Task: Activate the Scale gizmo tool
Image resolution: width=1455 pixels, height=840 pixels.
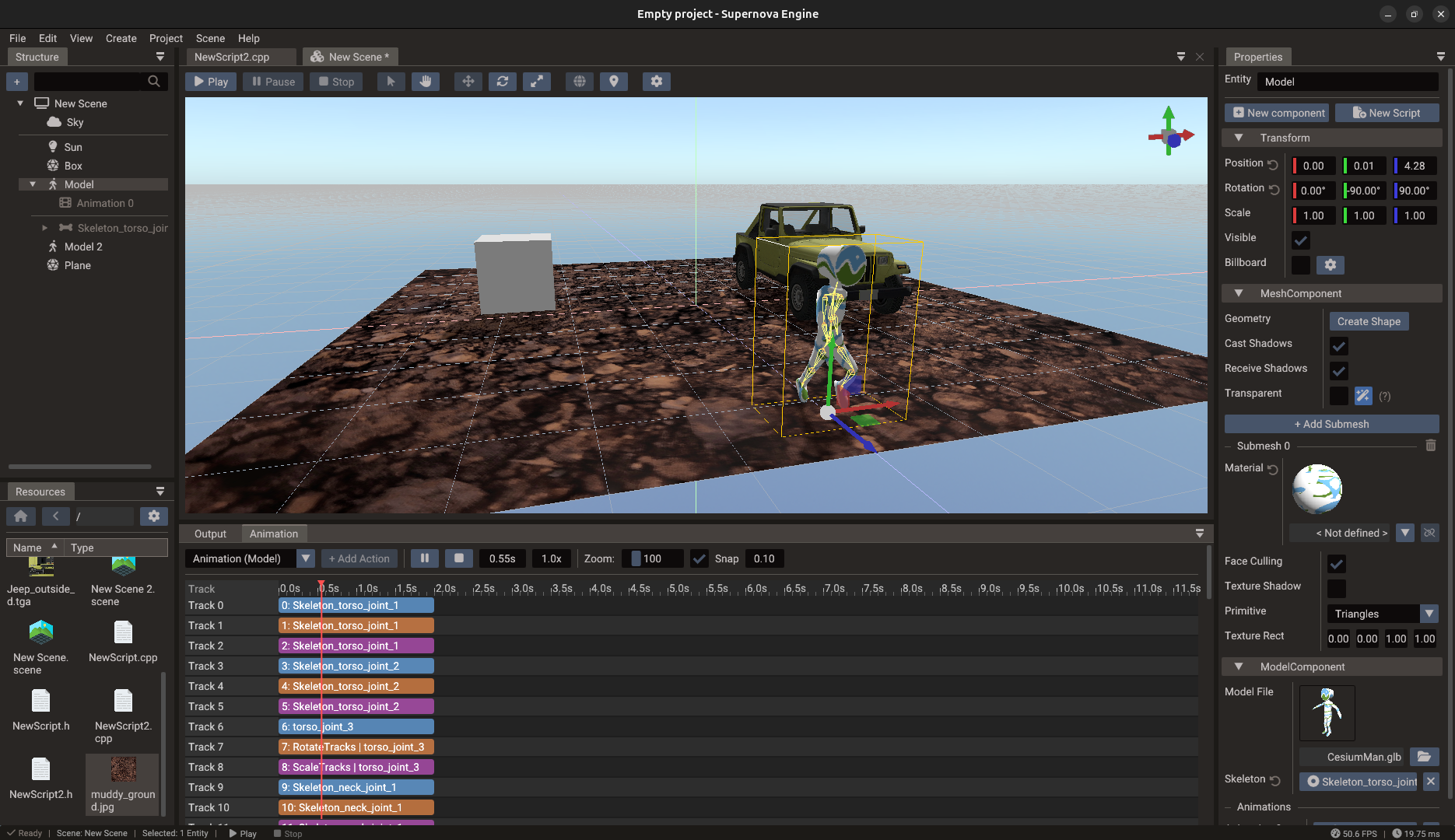Action: pos(537,81)
